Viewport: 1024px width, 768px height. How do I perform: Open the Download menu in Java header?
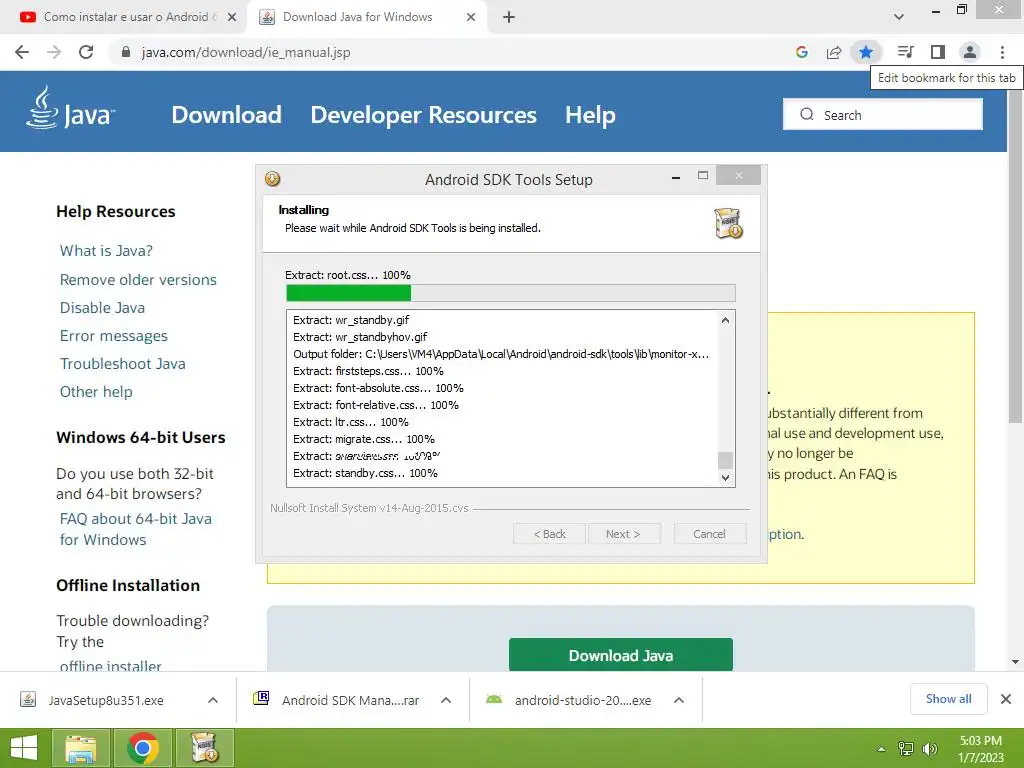point(227,115)
